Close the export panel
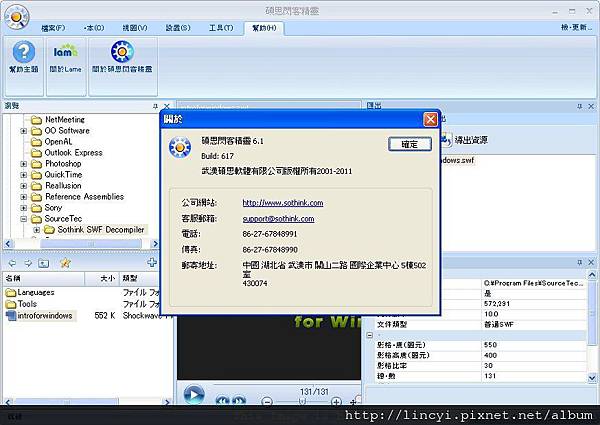Screen dimensions: 600x425 point(591,106)
